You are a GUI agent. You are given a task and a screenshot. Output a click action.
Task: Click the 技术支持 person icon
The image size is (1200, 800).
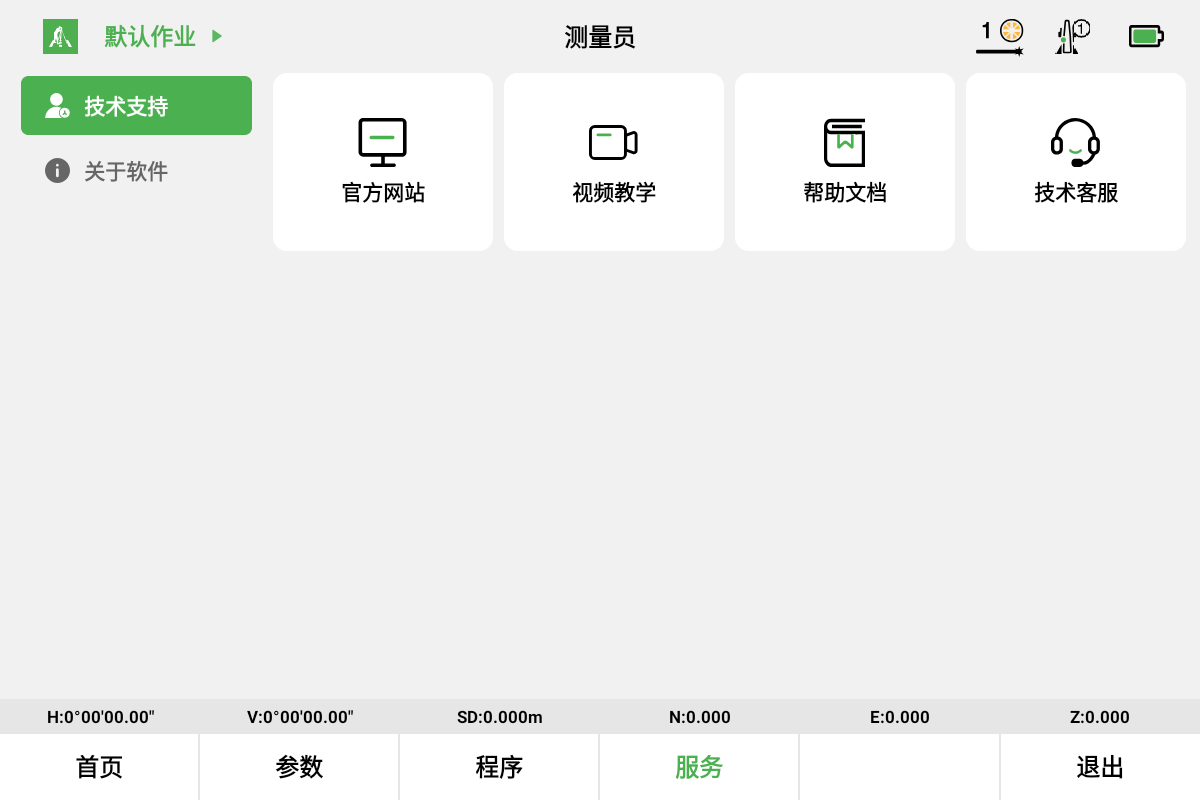click(x=57, y=106)
